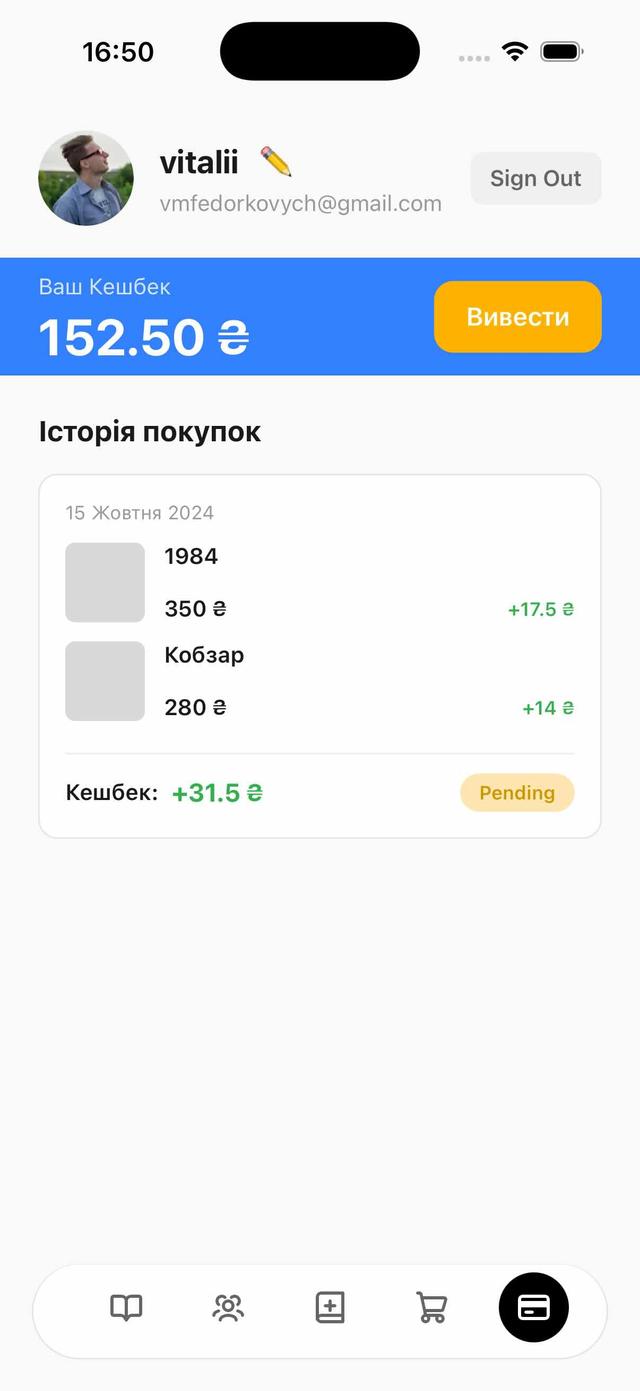Open the add-book icon in bottom navigation

tap(330, 1307)
